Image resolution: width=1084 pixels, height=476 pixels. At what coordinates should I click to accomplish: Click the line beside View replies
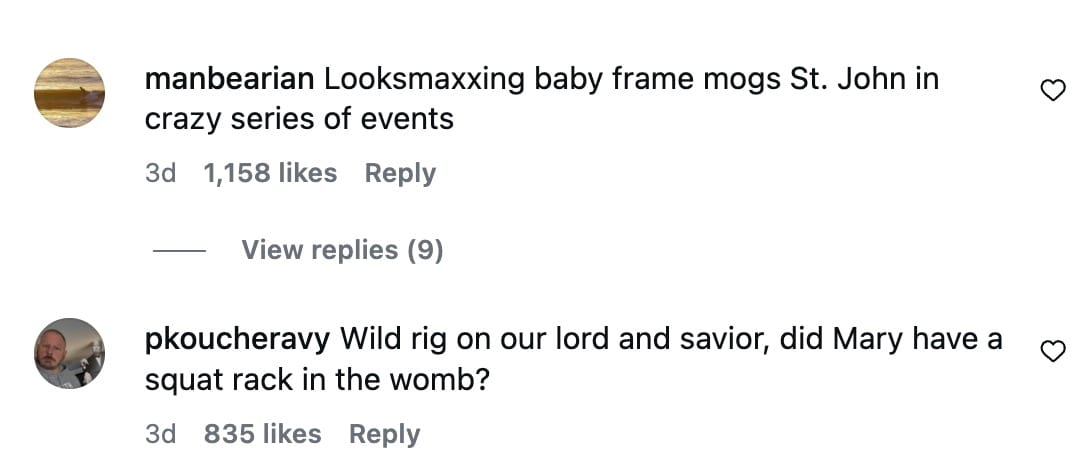pos(179,250)
